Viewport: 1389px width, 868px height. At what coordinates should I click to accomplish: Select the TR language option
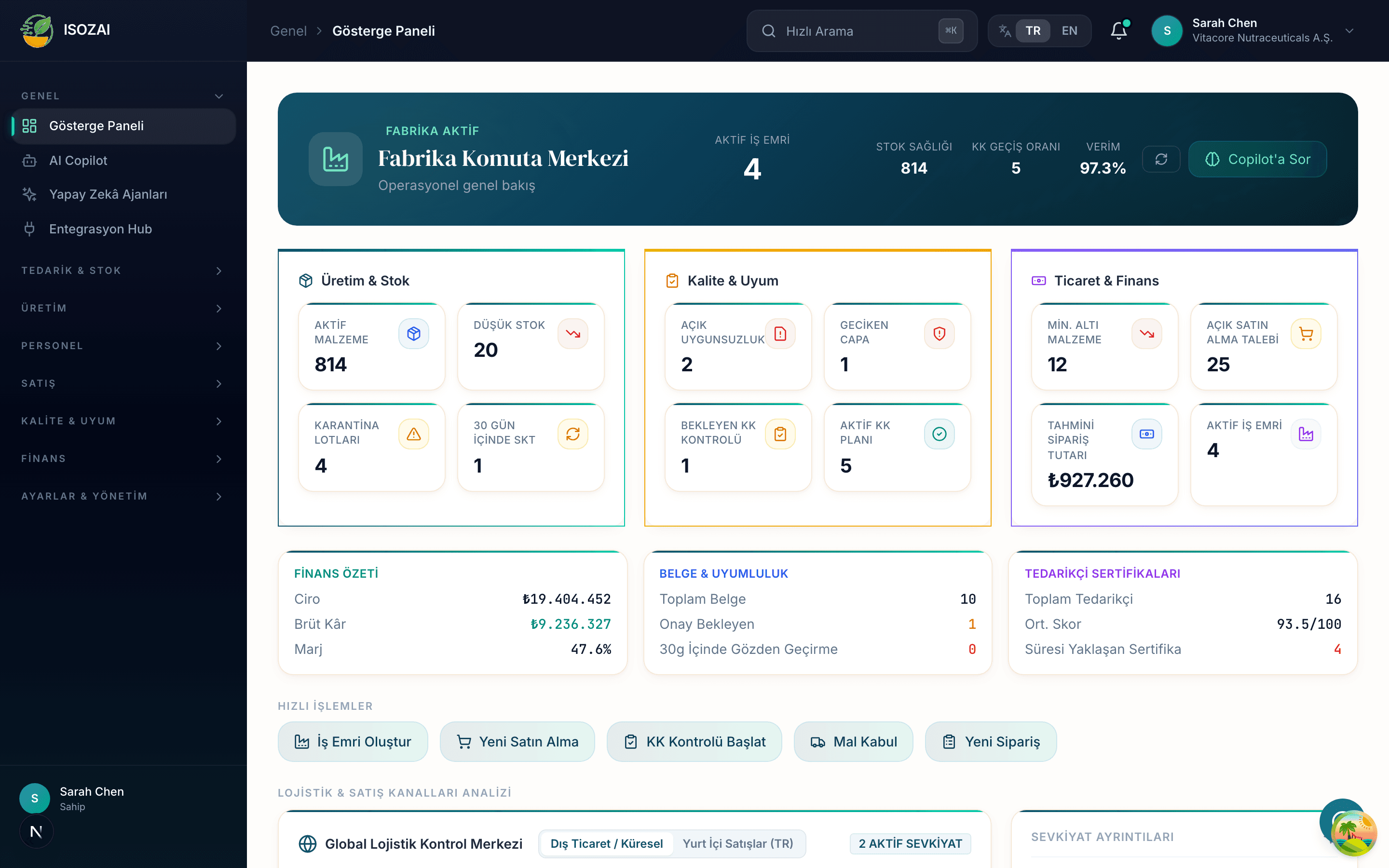(x=1033, y=31)
